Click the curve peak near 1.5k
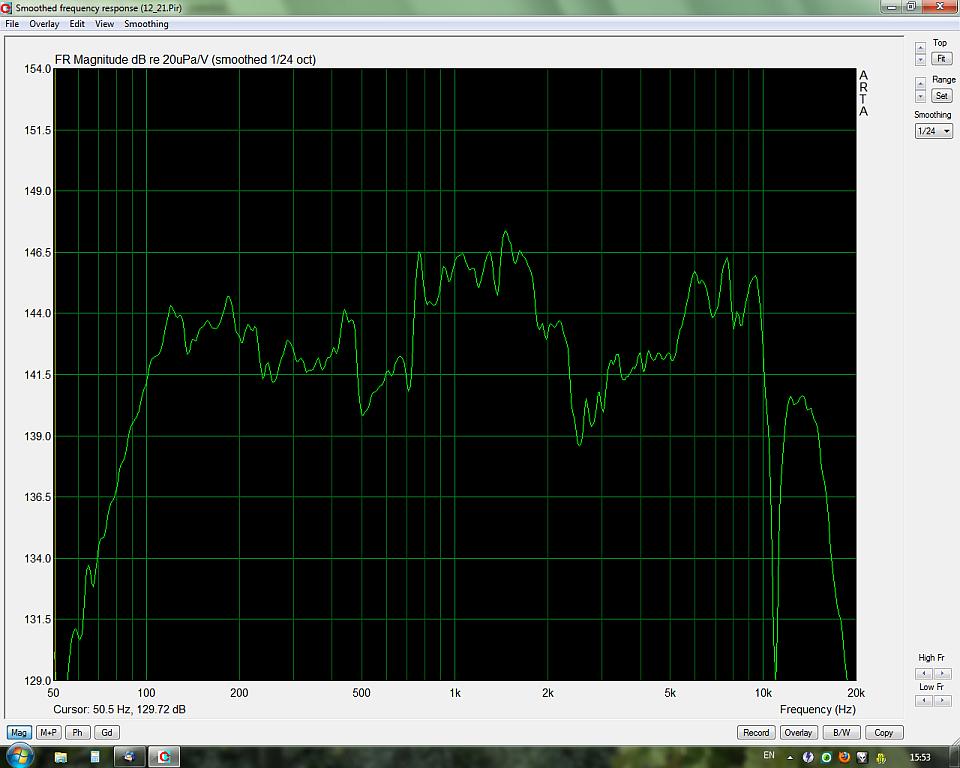Screen dimensions: 960x768 tap(505, 232)
